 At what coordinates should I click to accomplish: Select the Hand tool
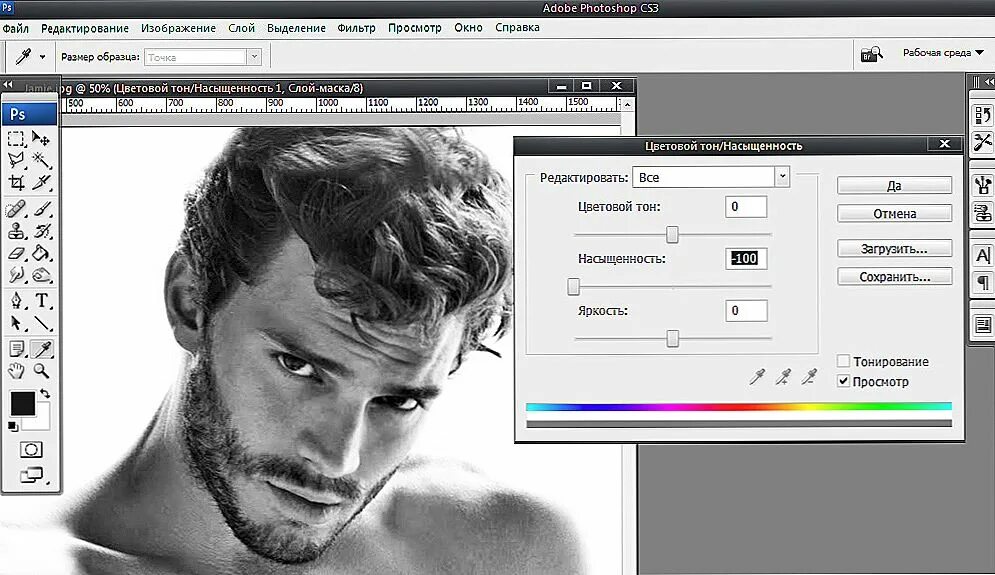[x=16, y=371]
